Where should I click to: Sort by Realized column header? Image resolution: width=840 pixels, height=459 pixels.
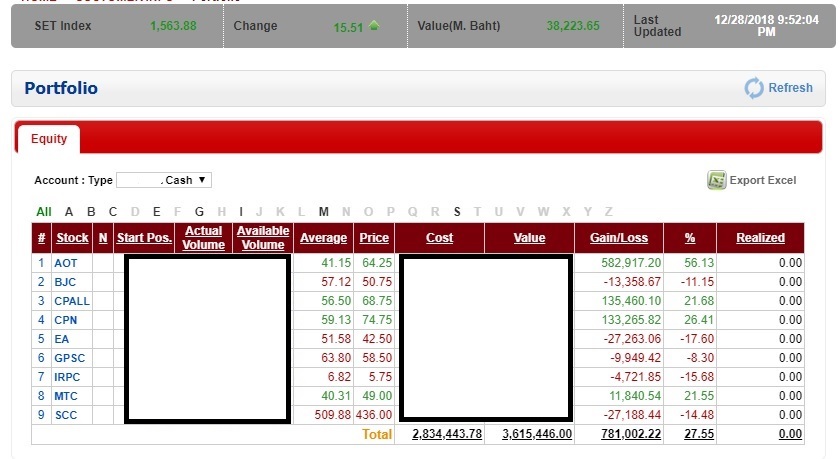[760, 238]
